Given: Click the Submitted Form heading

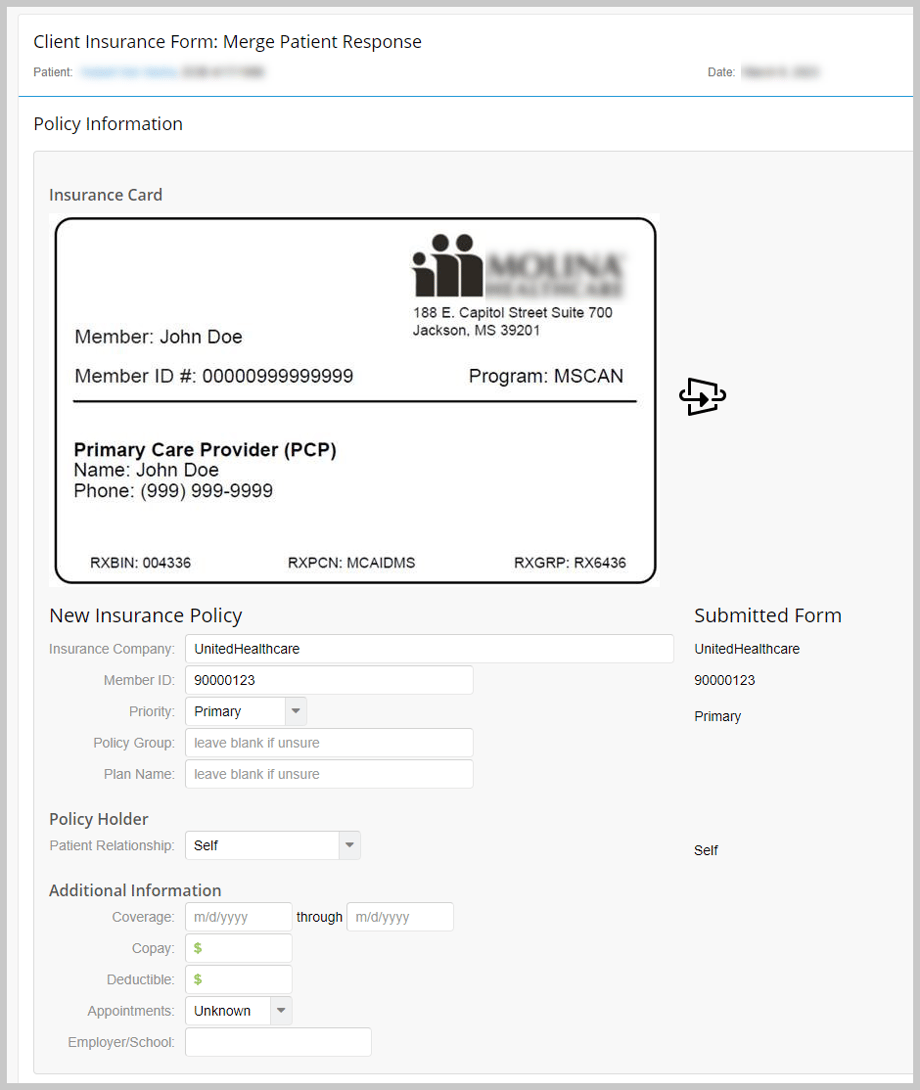Looking at the screenshot, I should (x=768, y=615).
